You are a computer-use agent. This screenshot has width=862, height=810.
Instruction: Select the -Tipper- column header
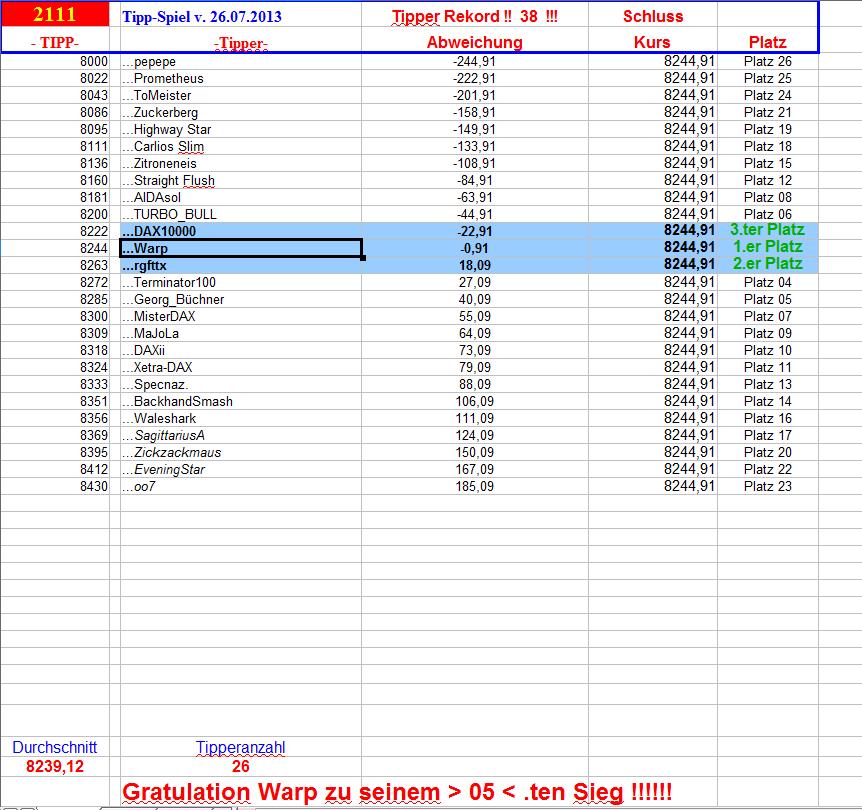click(238, 42)
